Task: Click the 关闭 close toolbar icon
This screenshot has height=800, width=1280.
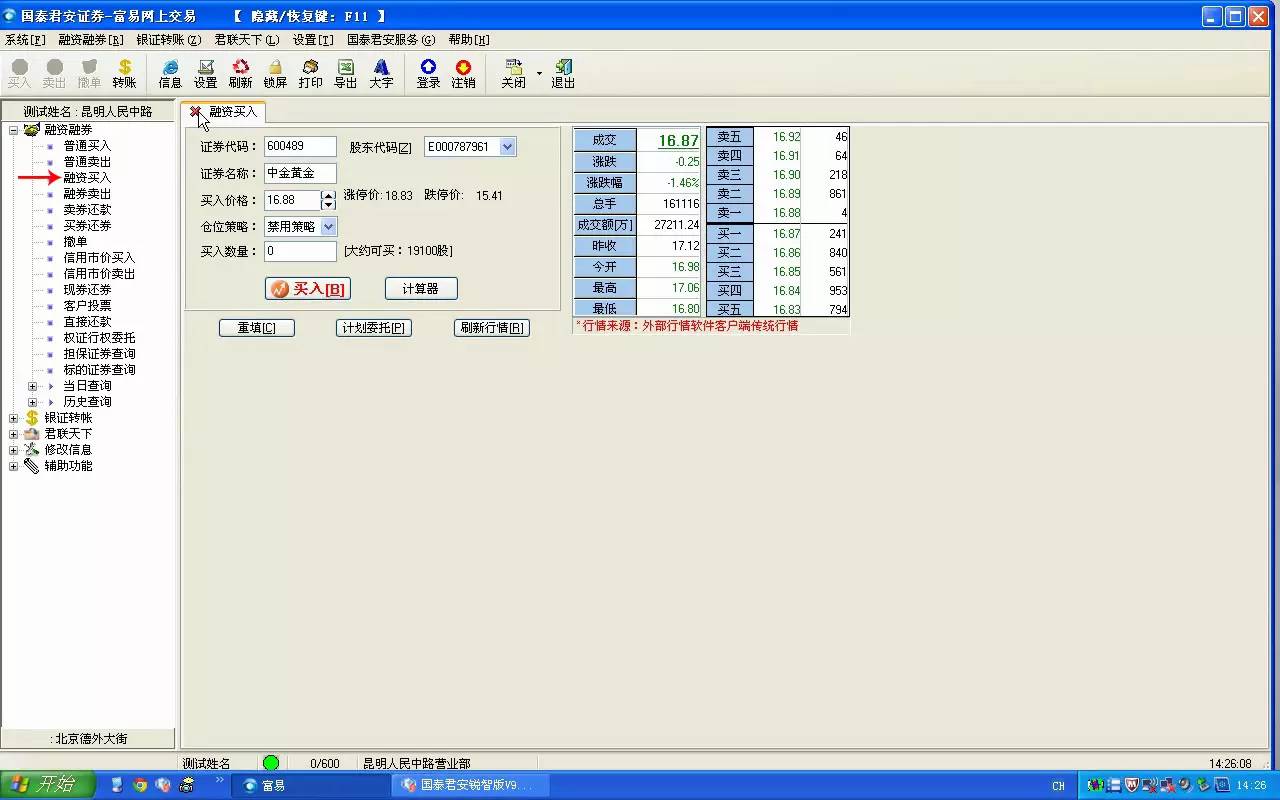Action: (513, 73)
